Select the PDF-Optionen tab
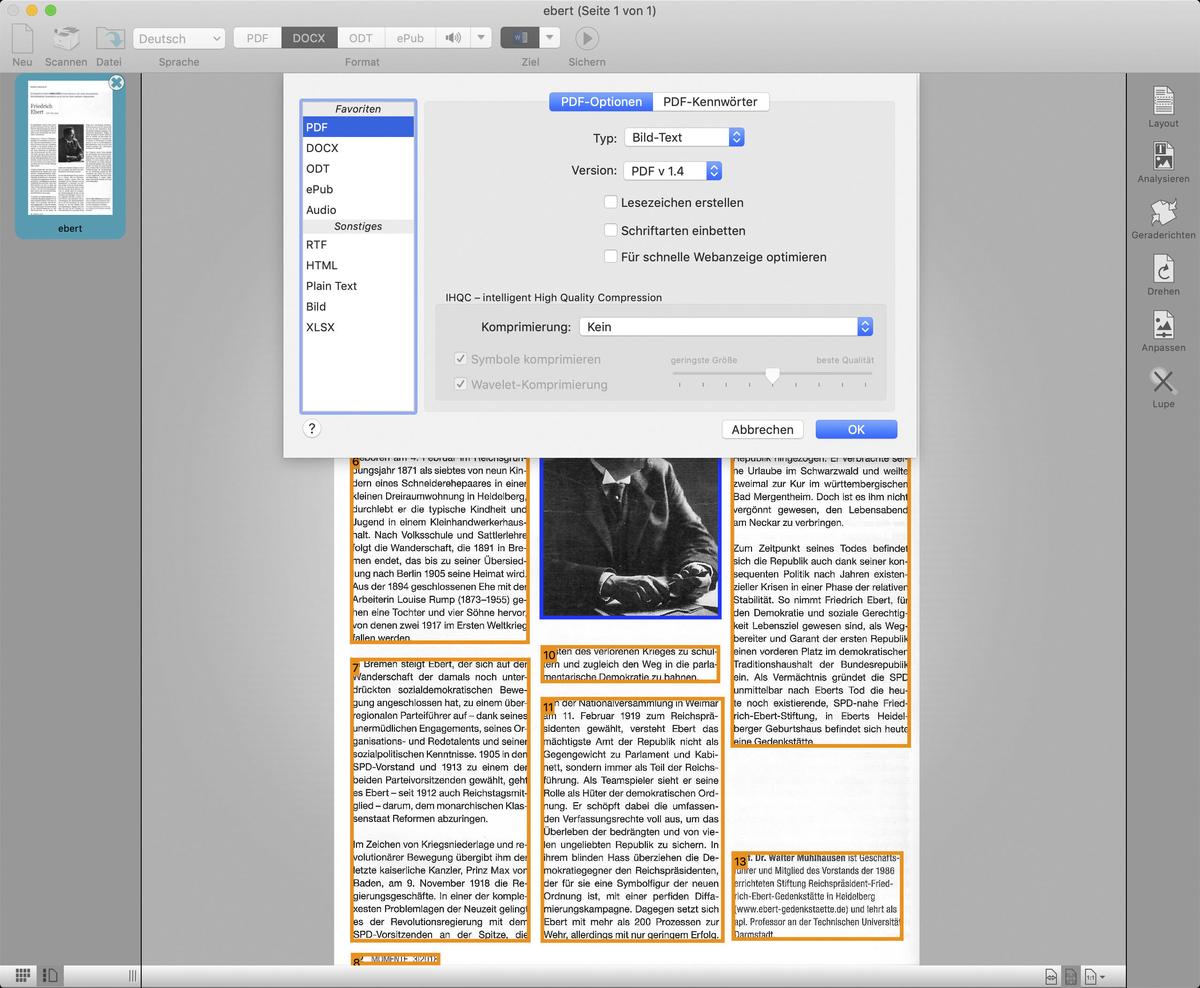Screen dimensions: 1200x988 (601, 101)
